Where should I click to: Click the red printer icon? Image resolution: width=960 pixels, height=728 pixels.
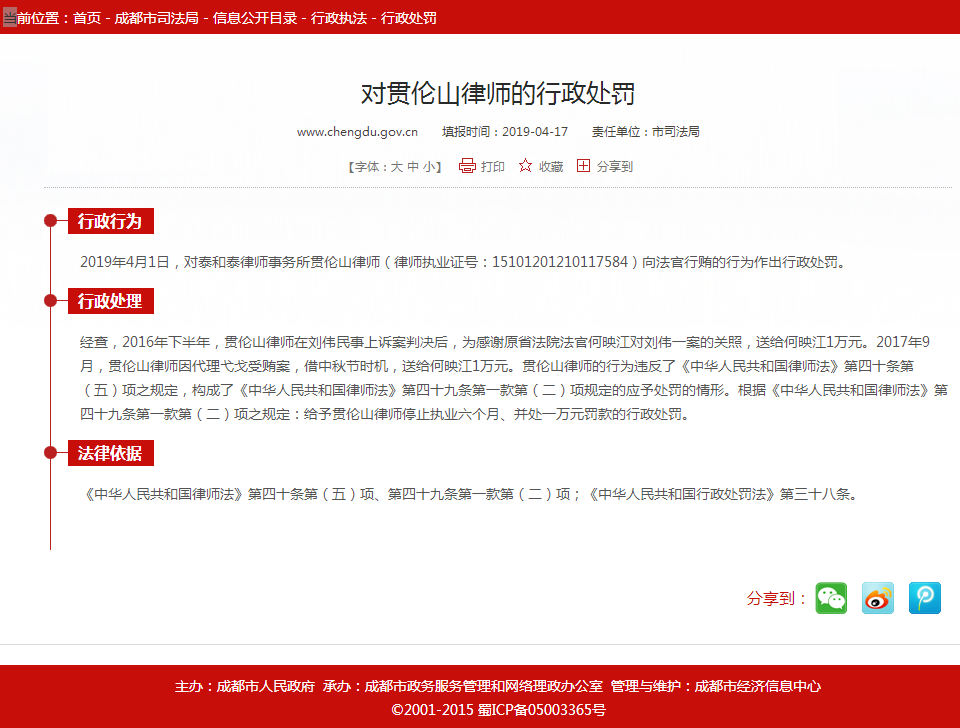[467, 166]
